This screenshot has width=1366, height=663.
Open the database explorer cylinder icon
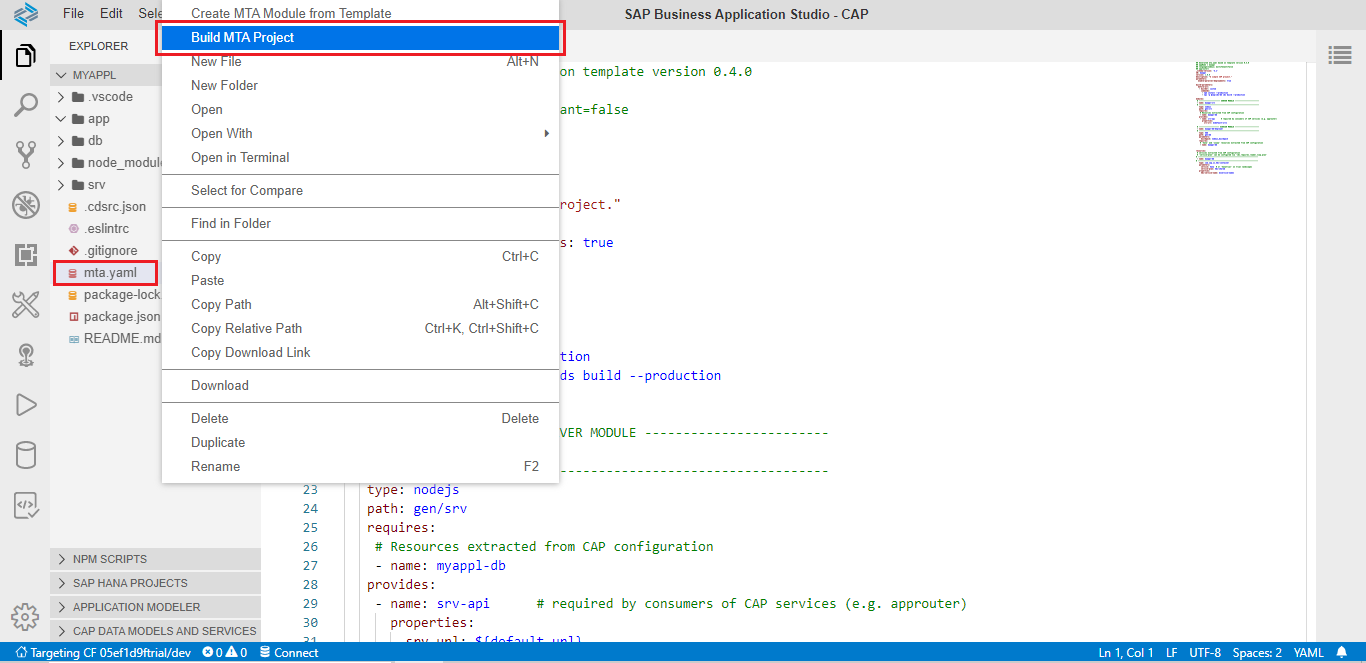click(x=26, y=456)
